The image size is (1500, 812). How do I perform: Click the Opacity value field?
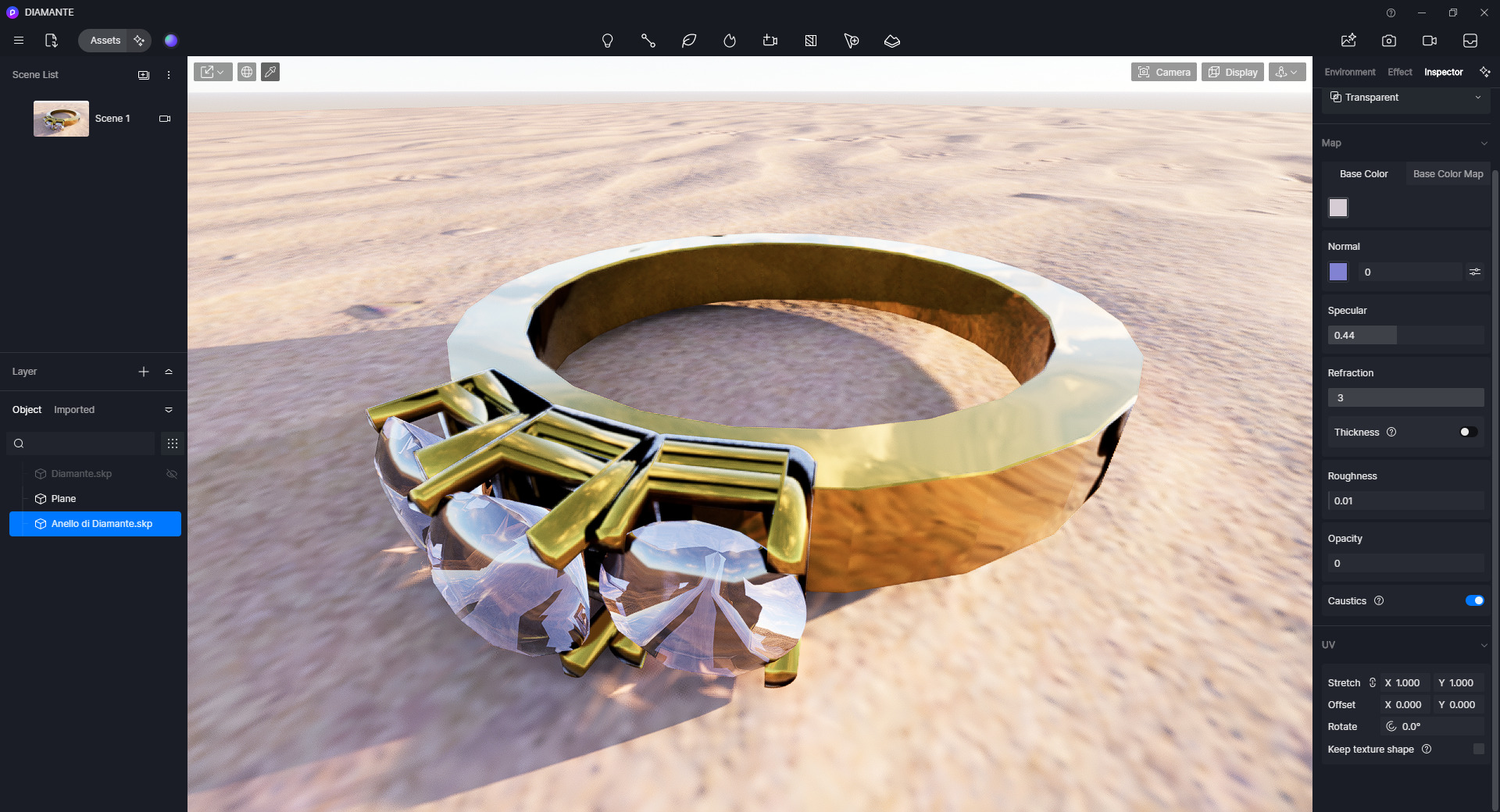(x=1406, y=564)
